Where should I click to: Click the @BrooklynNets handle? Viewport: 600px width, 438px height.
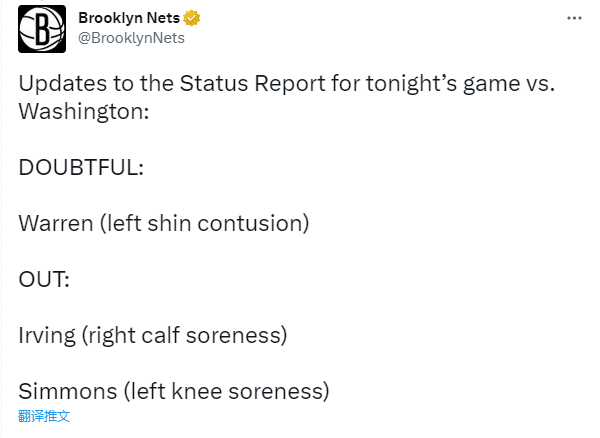click(x=131, y=37)
